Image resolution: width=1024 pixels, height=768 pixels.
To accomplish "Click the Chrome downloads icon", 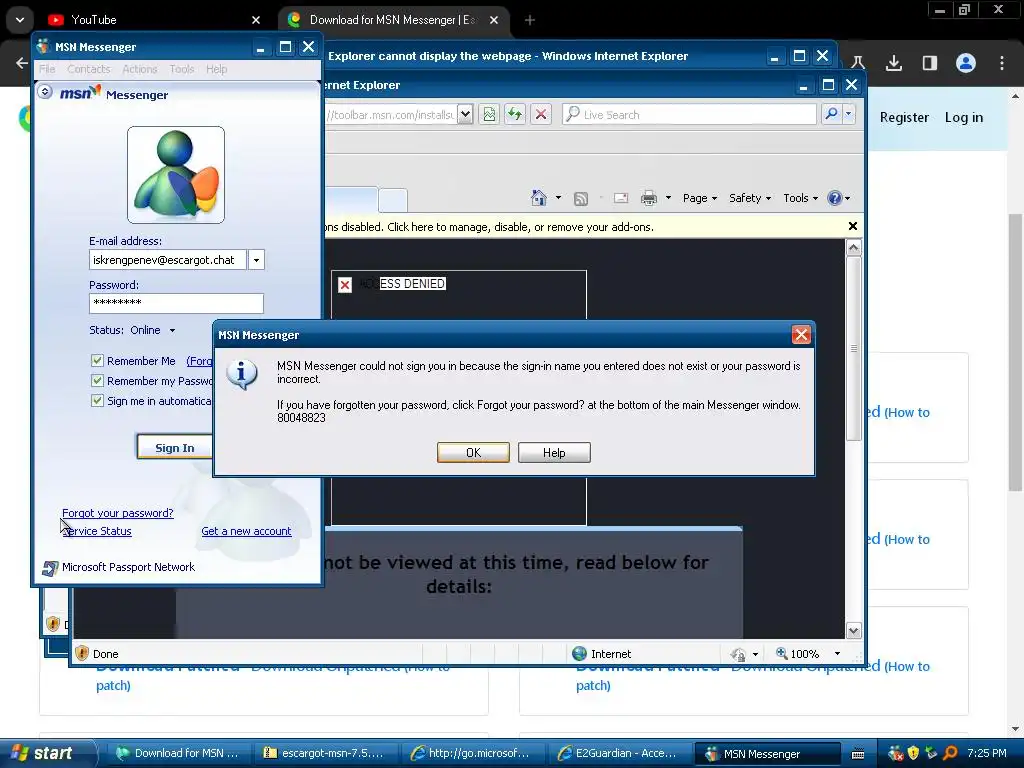I will [x=894, y=63].
